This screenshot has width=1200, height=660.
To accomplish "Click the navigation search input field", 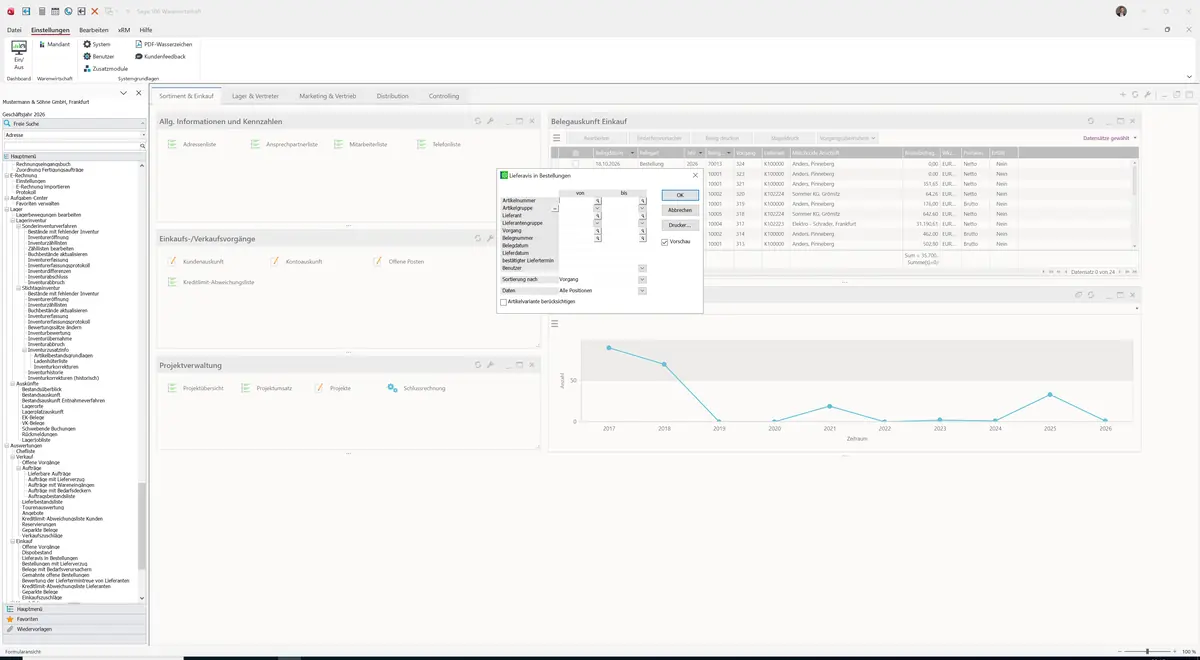I will point(72,146).
